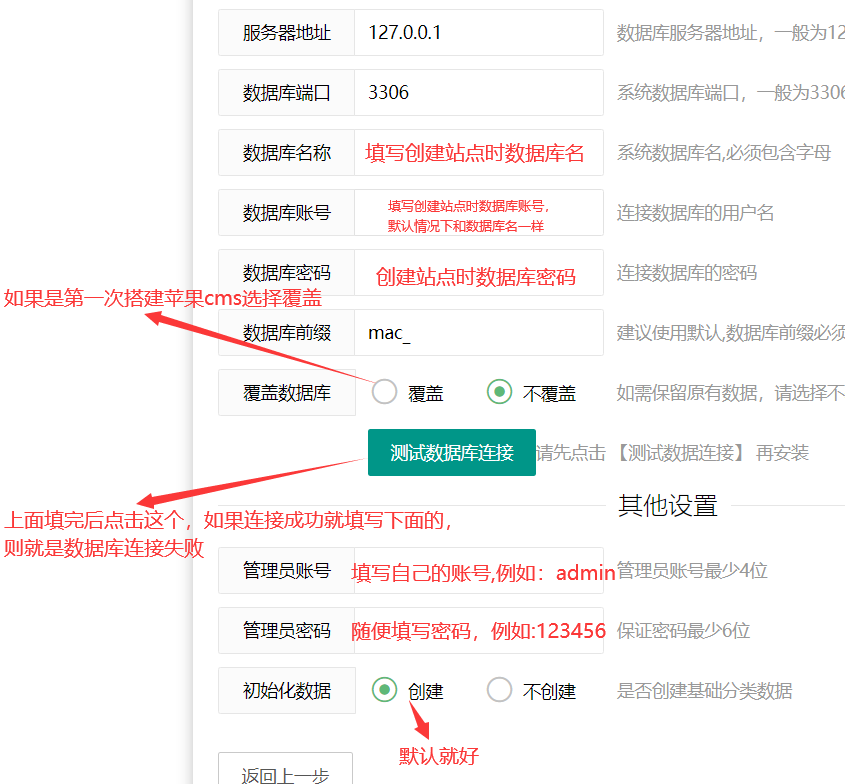Focus the 数据库端口 field showing 3306
This screenshot has height=784, width=845.
point(478,93)
